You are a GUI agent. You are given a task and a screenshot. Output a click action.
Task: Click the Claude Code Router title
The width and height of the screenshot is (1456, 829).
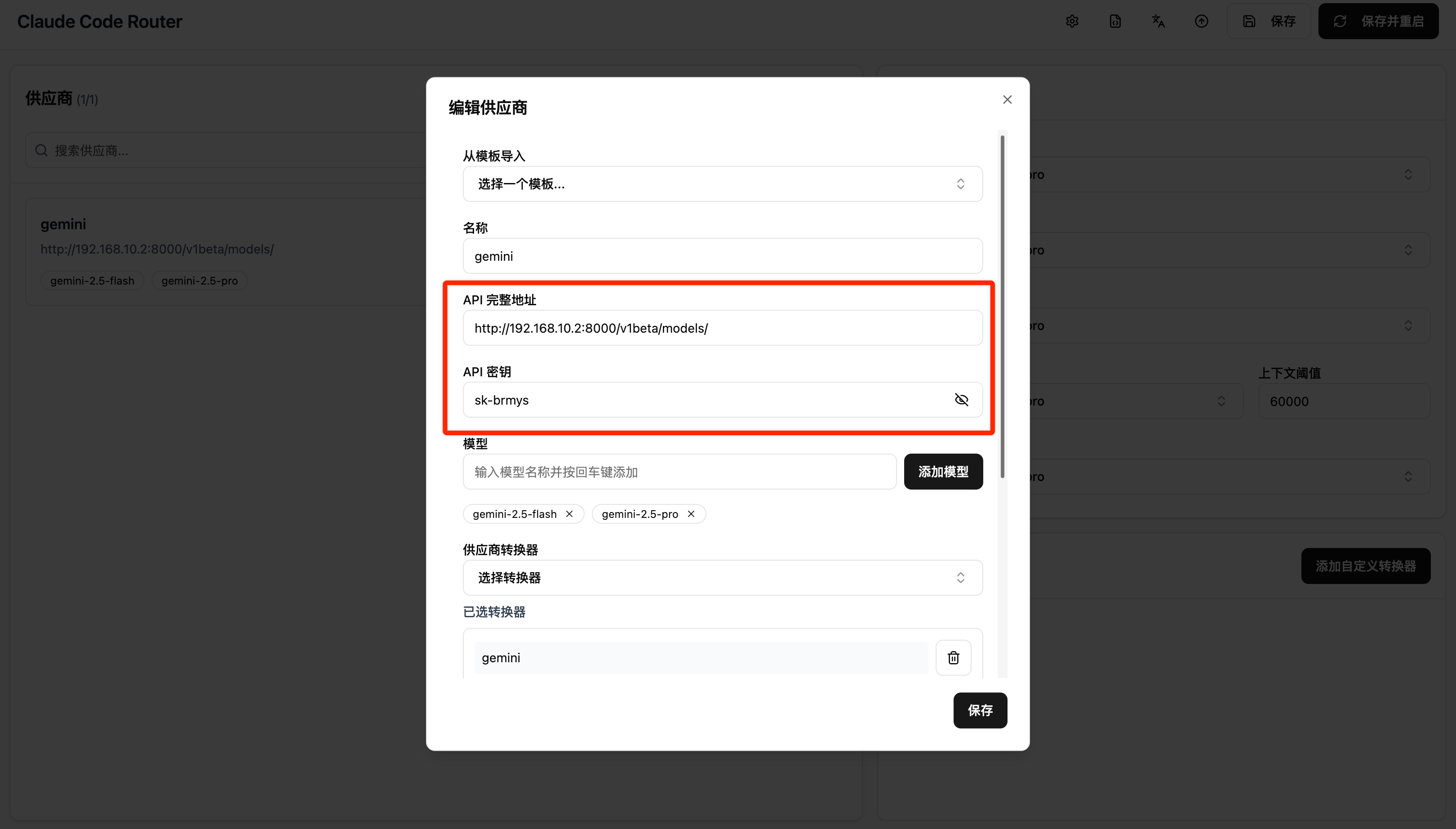(x=100, y=22)
